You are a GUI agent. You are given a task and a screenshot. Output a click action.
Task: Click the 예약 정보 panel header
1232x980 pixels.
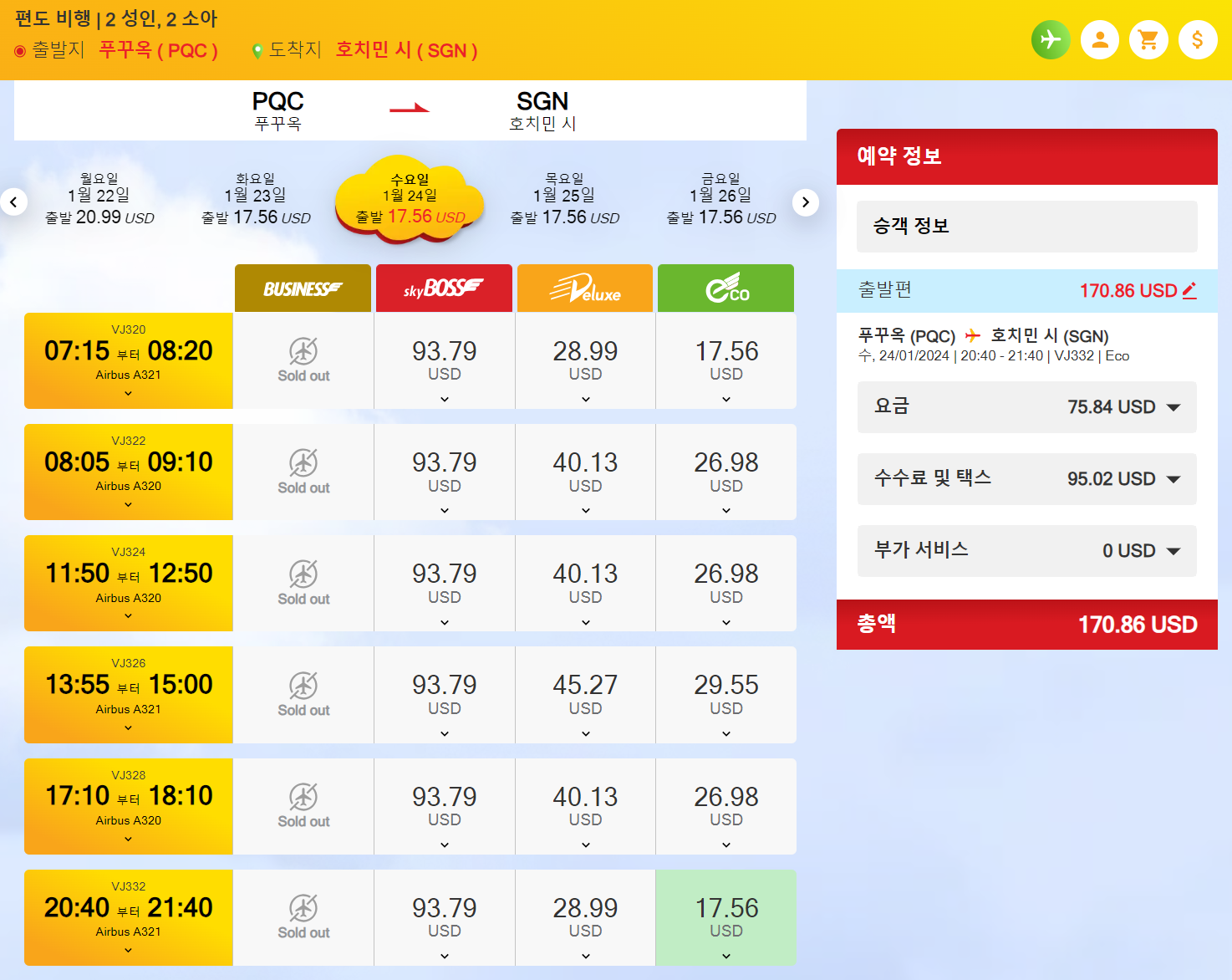pos(1027,156)
